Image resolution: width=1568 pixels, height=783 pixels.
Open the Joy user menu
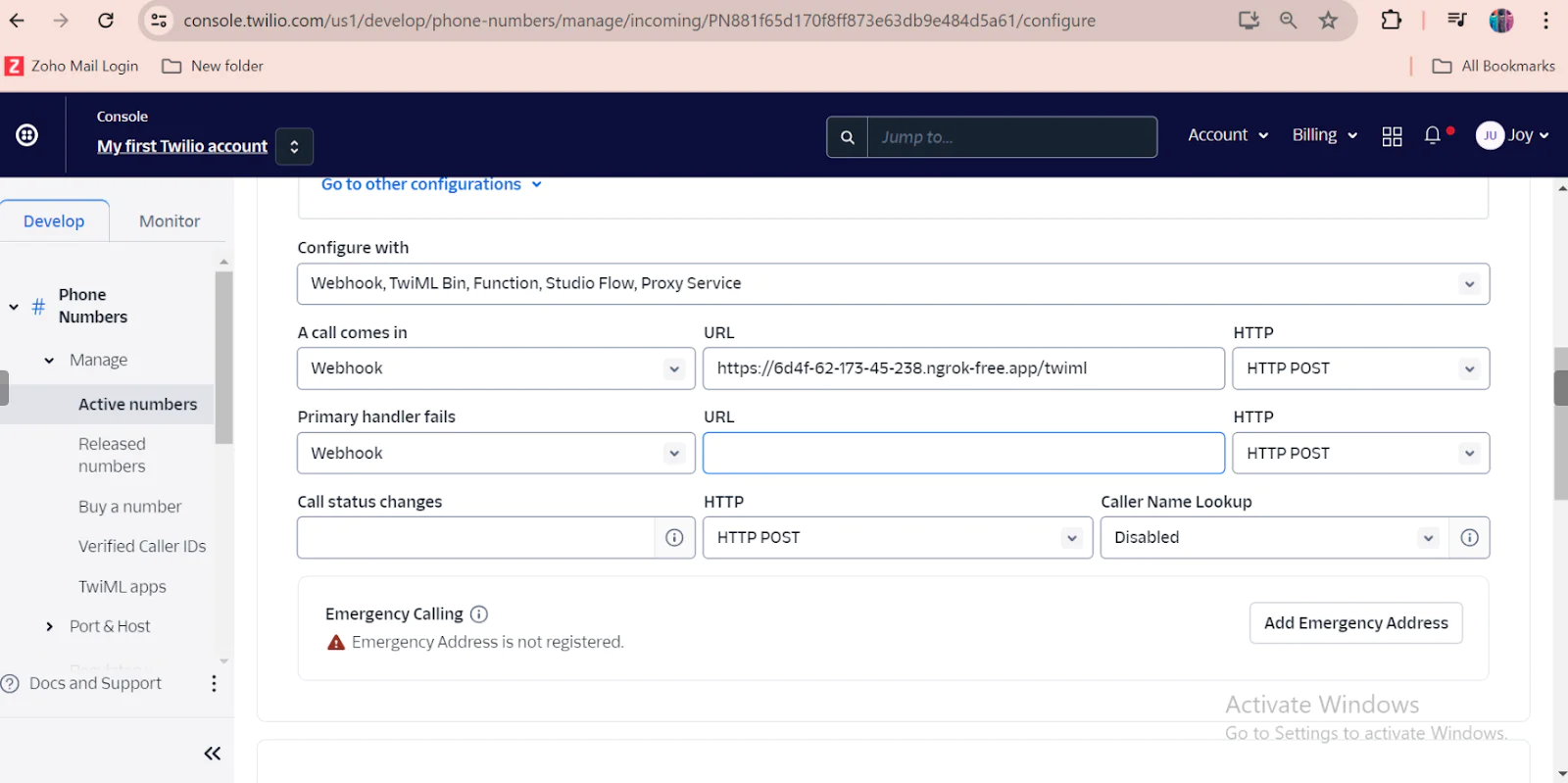1512,135
